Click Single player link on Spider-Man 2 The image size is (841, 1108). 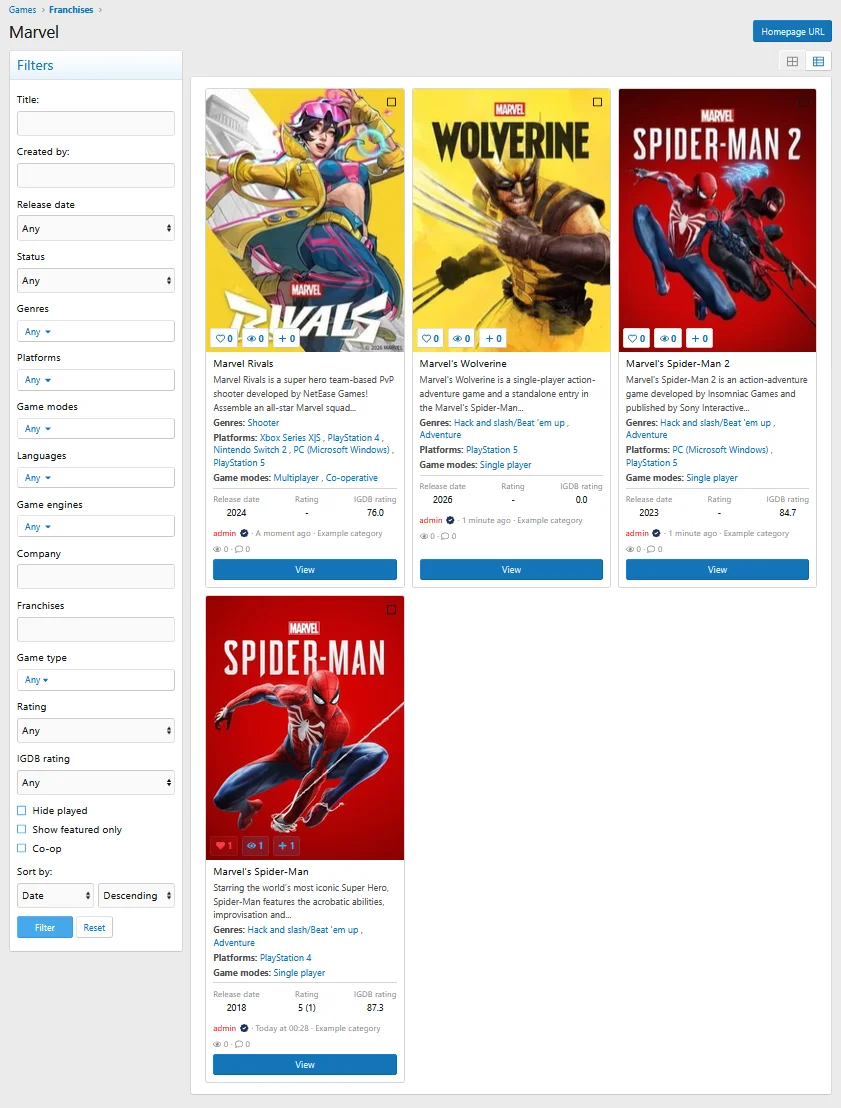pyautogui.click(x=712, y=478)
